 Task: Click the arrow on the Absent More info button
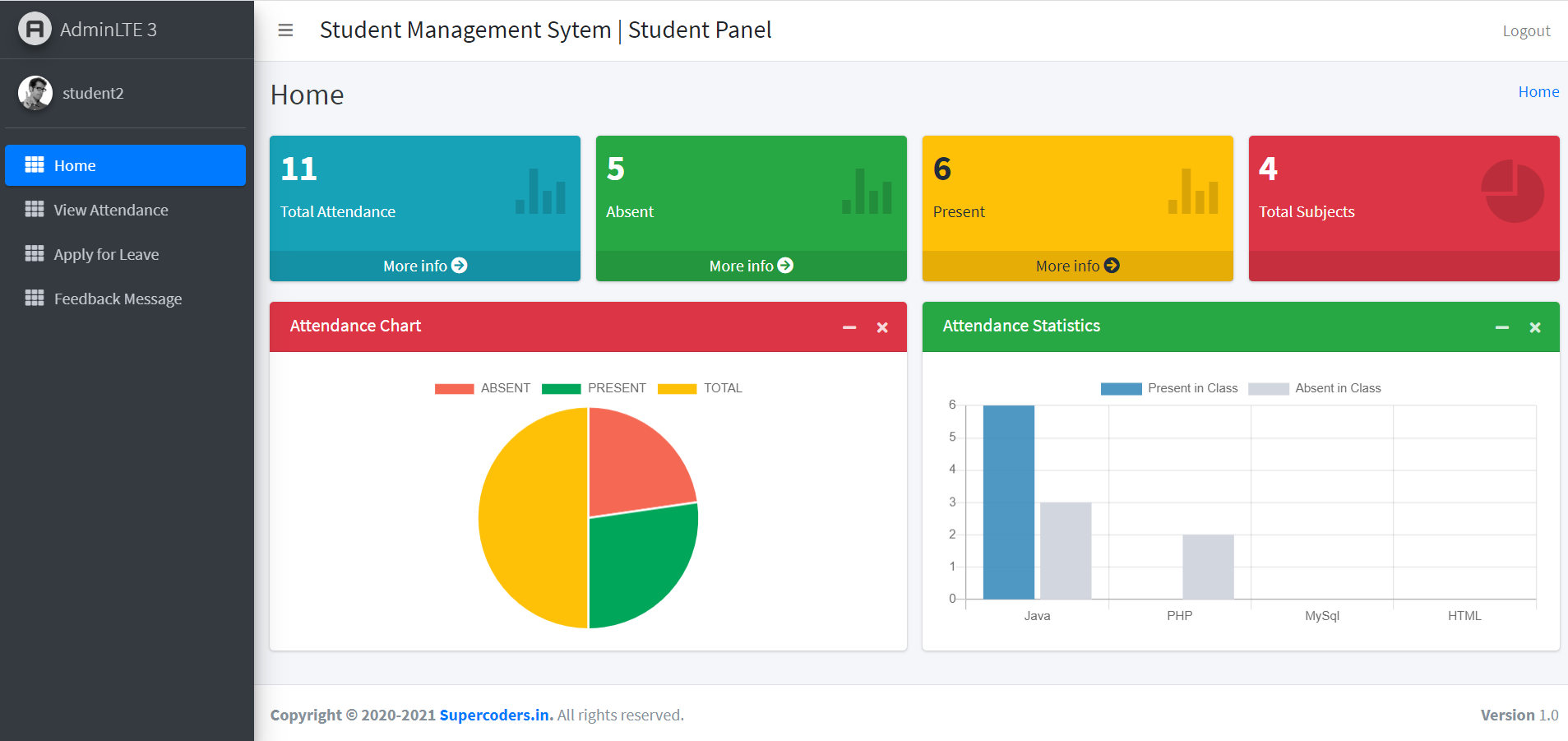tap(785, 265)
